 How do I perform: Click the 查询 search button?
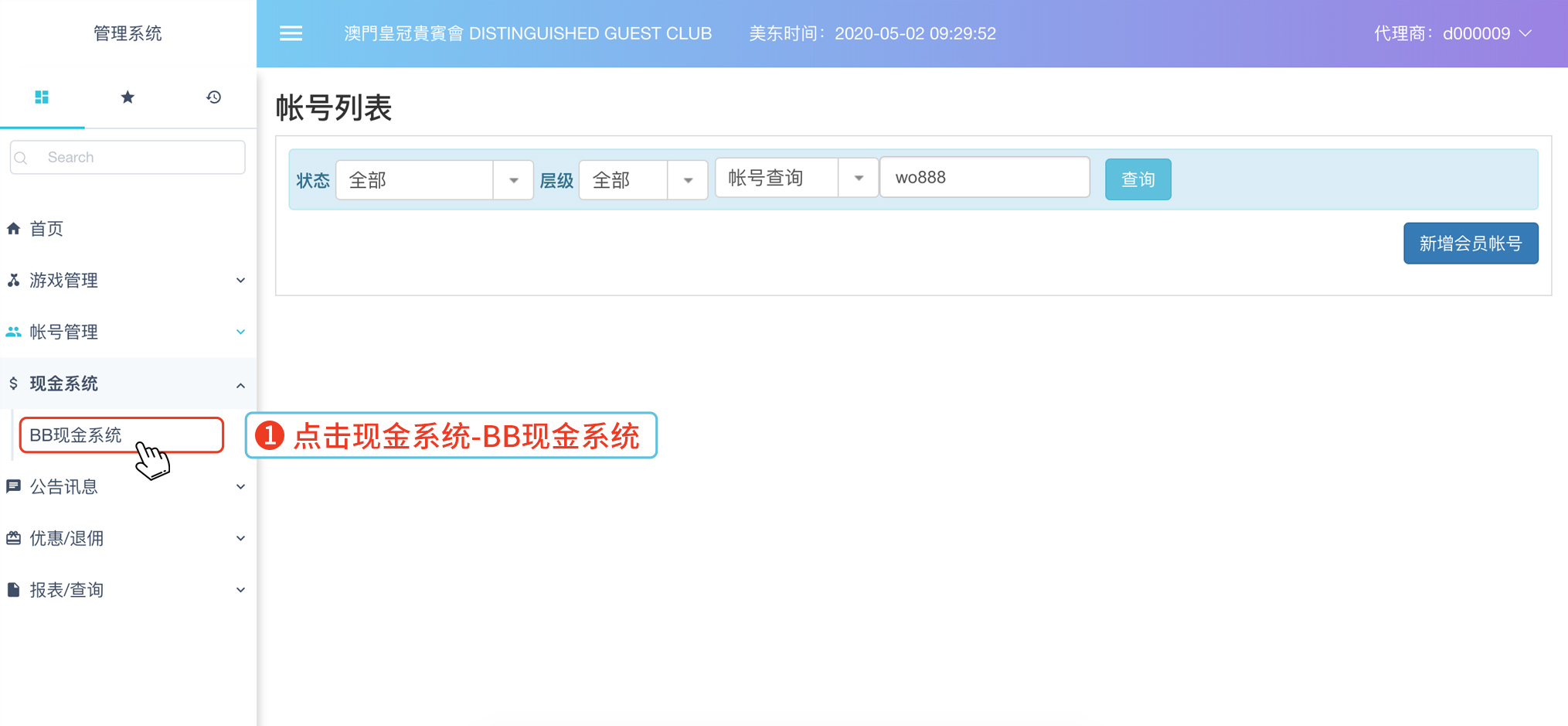[x=1138, y=179]
